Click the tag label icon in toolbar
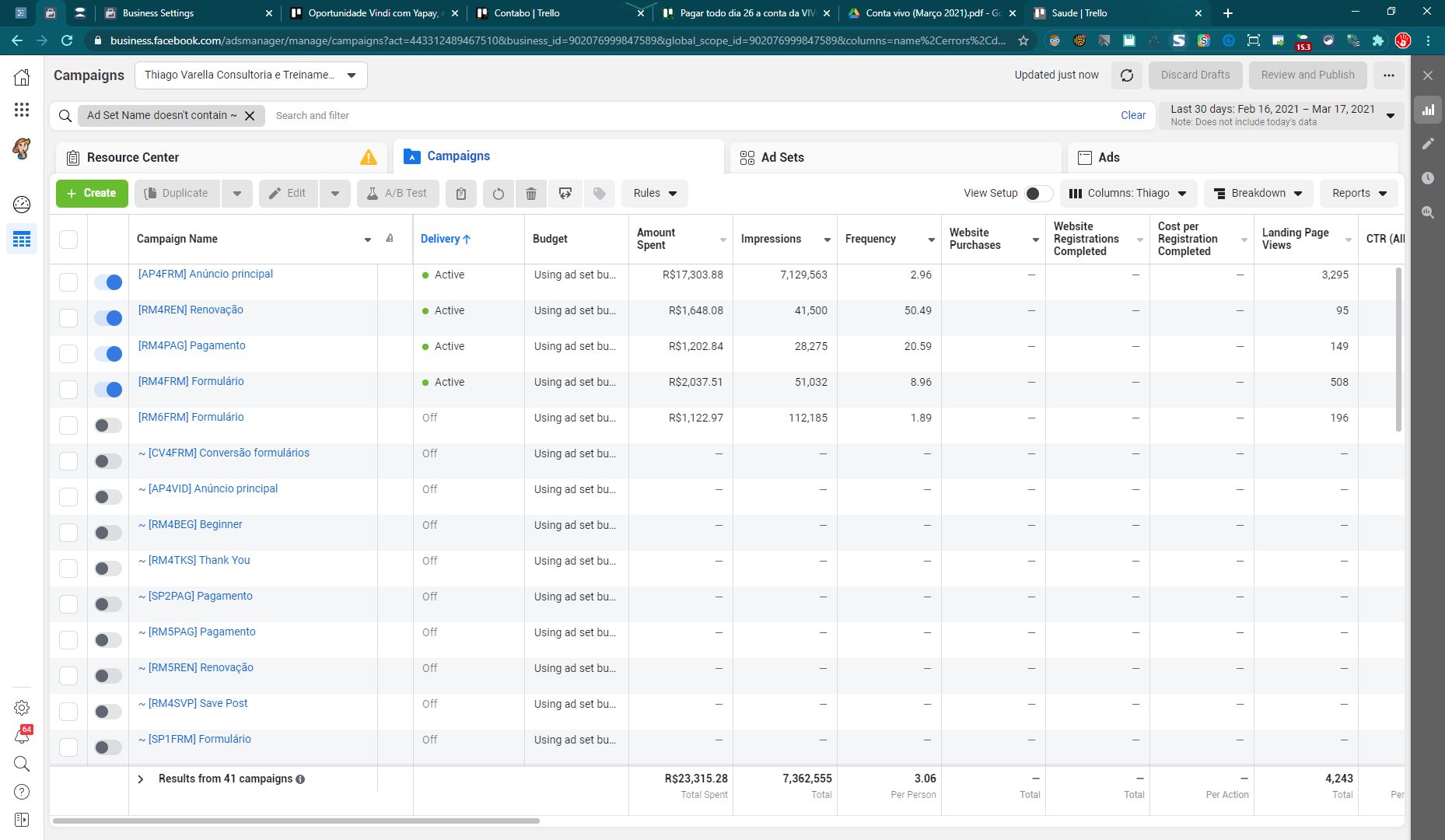Viewport: 1445px width, 840px height. point(599,194)
